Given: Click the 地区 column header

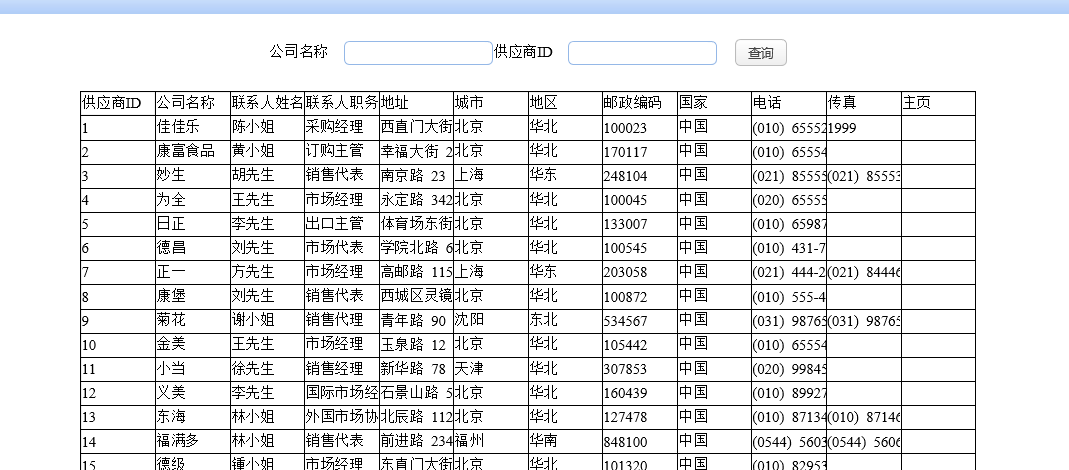Looking at the screenshot, I should tap(565, 104).
